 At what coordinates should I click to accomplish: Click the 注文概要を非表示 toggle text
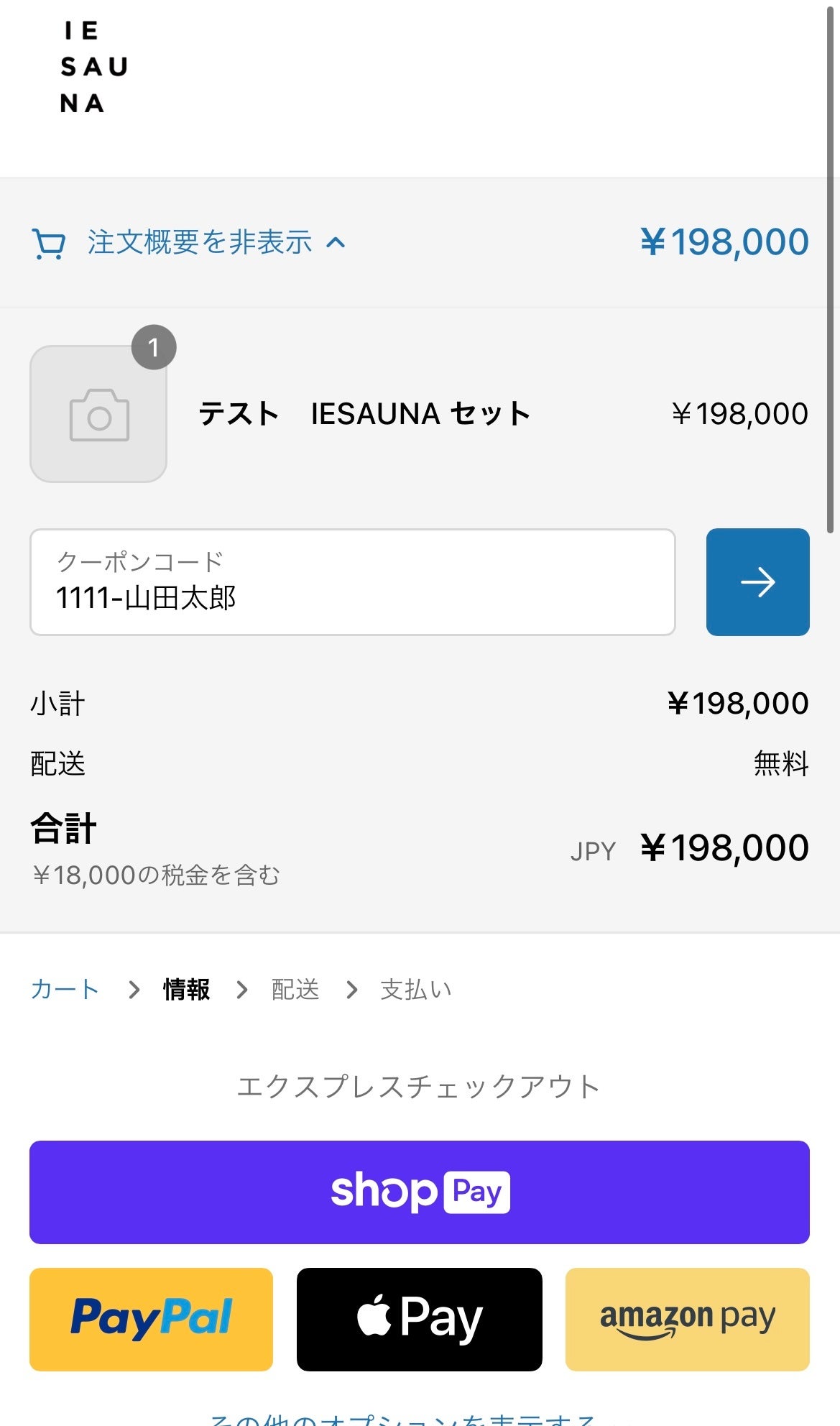tap(200, 243)
